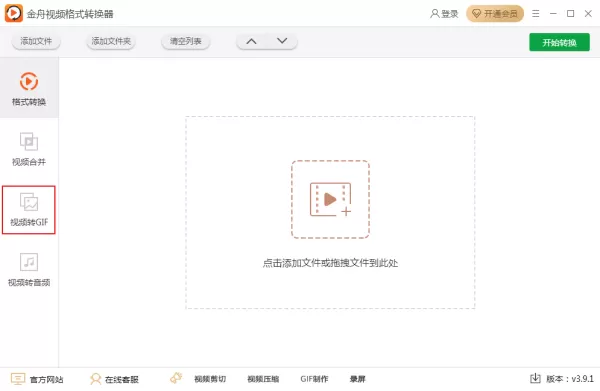This screenshot has height=391, width=600.
Task: Open login via 登录
Action: [444, 14]
